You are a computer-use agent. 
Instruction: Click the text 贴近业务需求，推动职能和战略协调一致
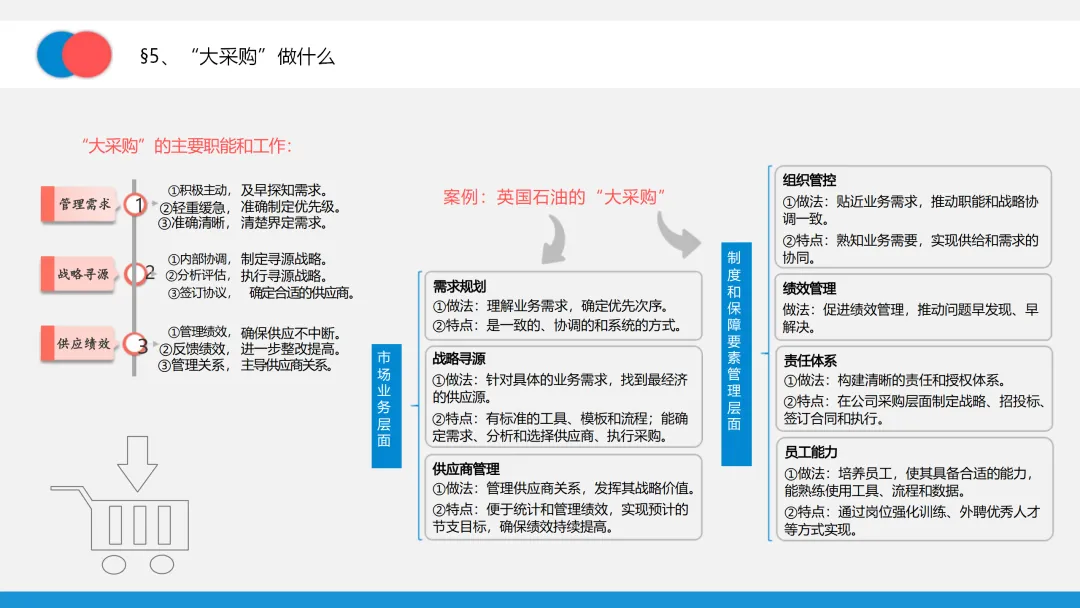911,211
